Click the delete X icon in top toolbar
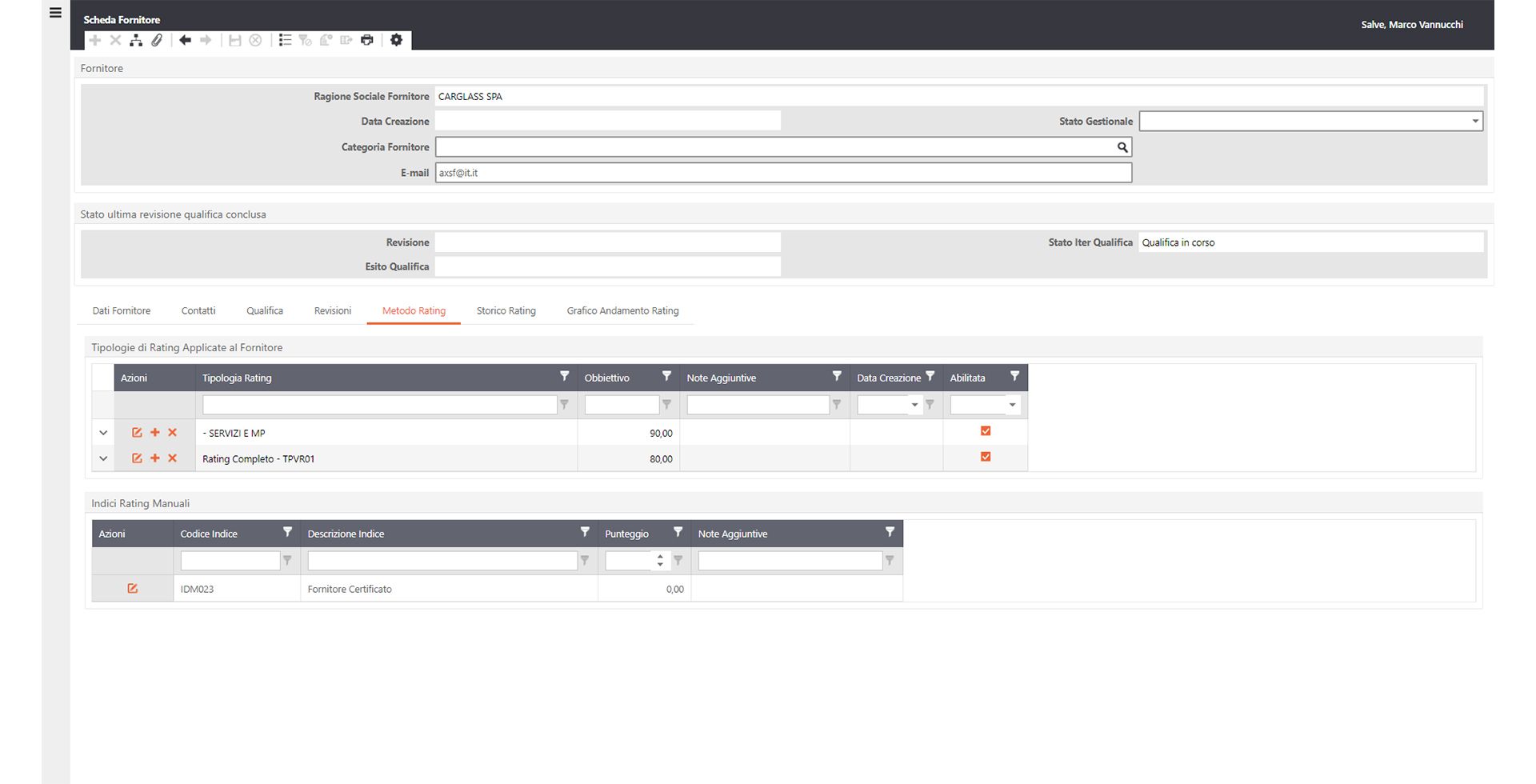 (115, 40)
